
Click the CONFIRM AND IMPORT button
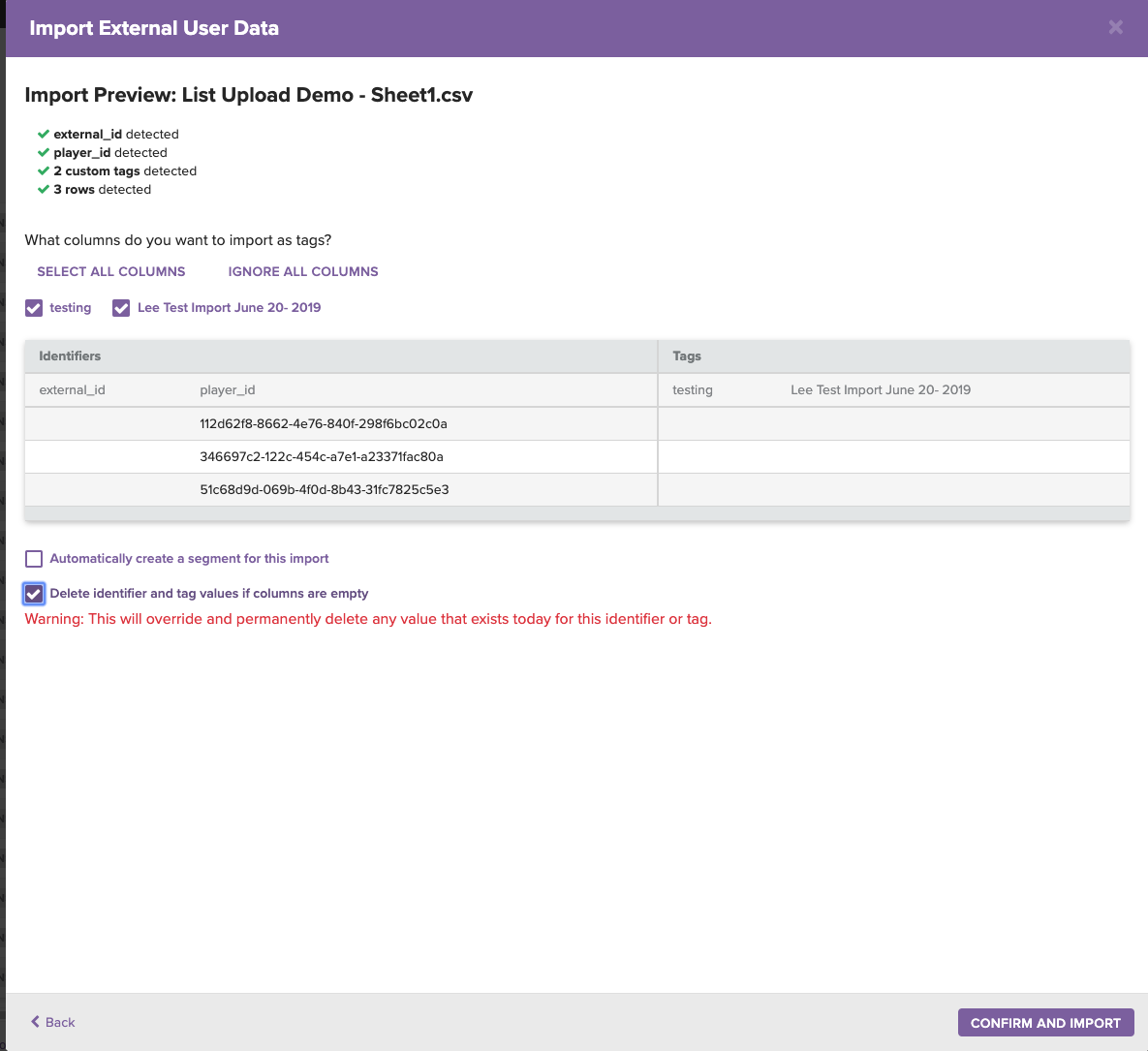point(1045,1023)
